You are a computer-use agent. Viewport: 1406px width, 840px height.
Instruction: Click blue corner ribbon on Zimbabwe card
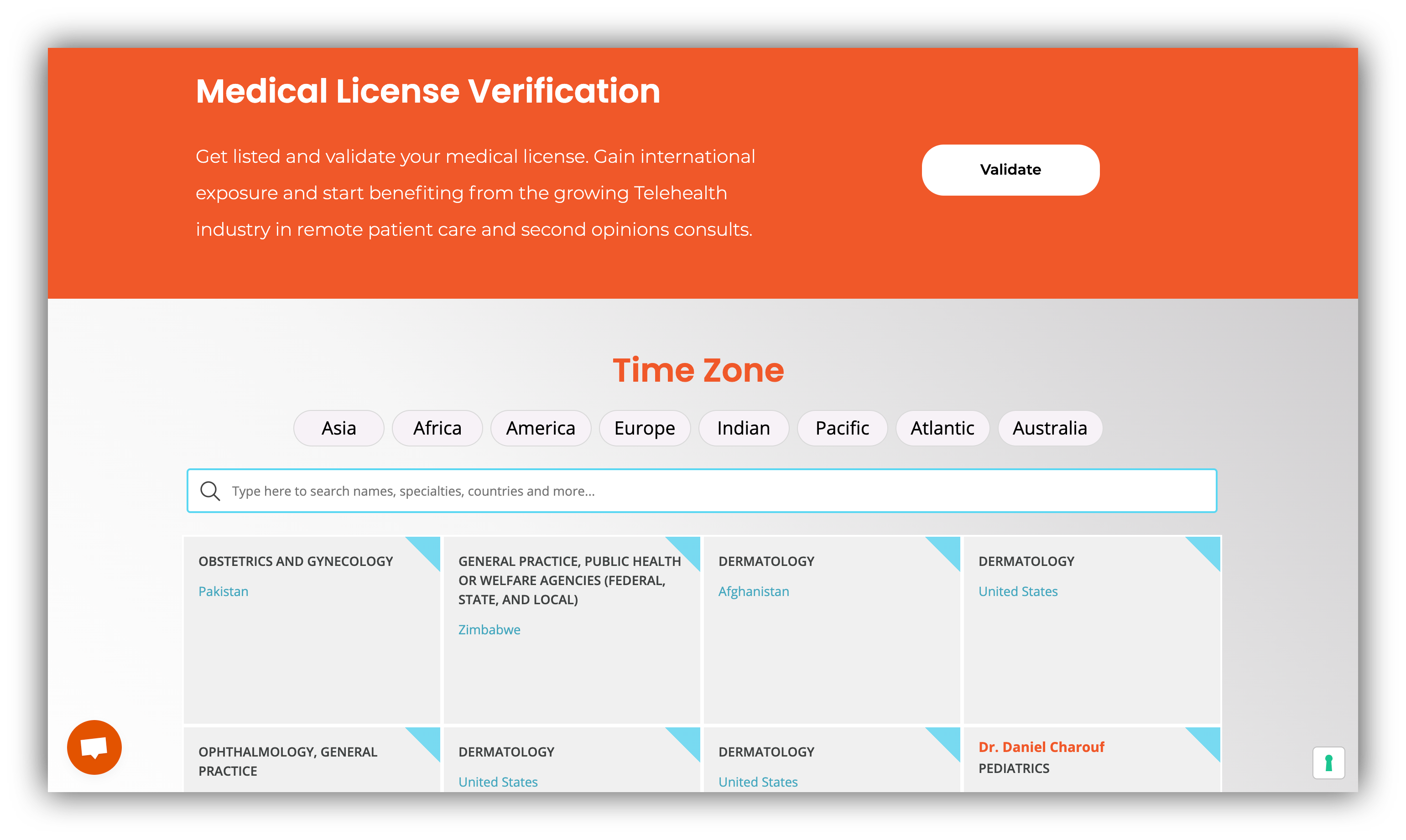[x=687, y=549]
